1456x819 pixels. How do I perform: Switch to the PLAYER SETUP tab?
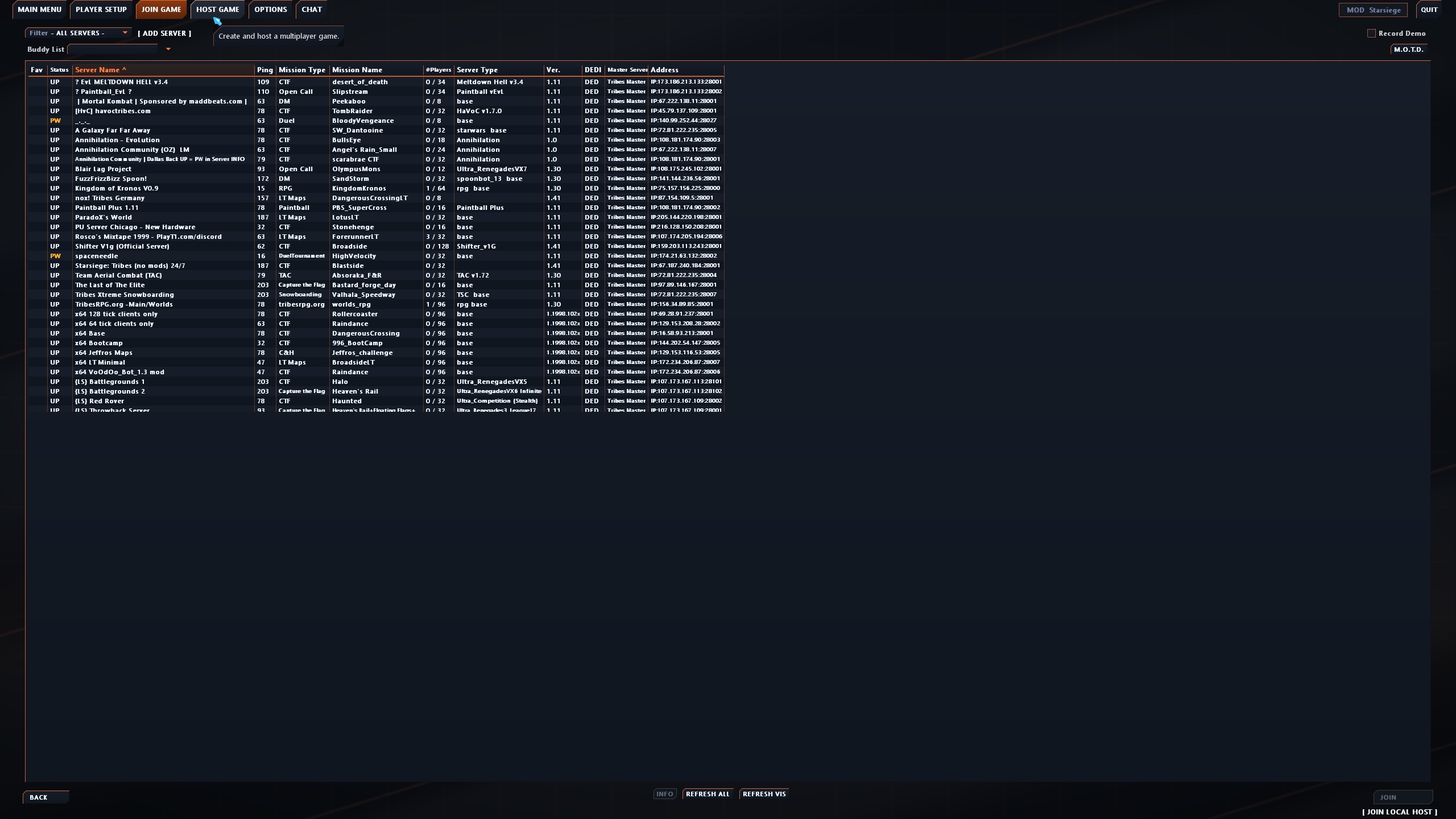click(101, 10)
